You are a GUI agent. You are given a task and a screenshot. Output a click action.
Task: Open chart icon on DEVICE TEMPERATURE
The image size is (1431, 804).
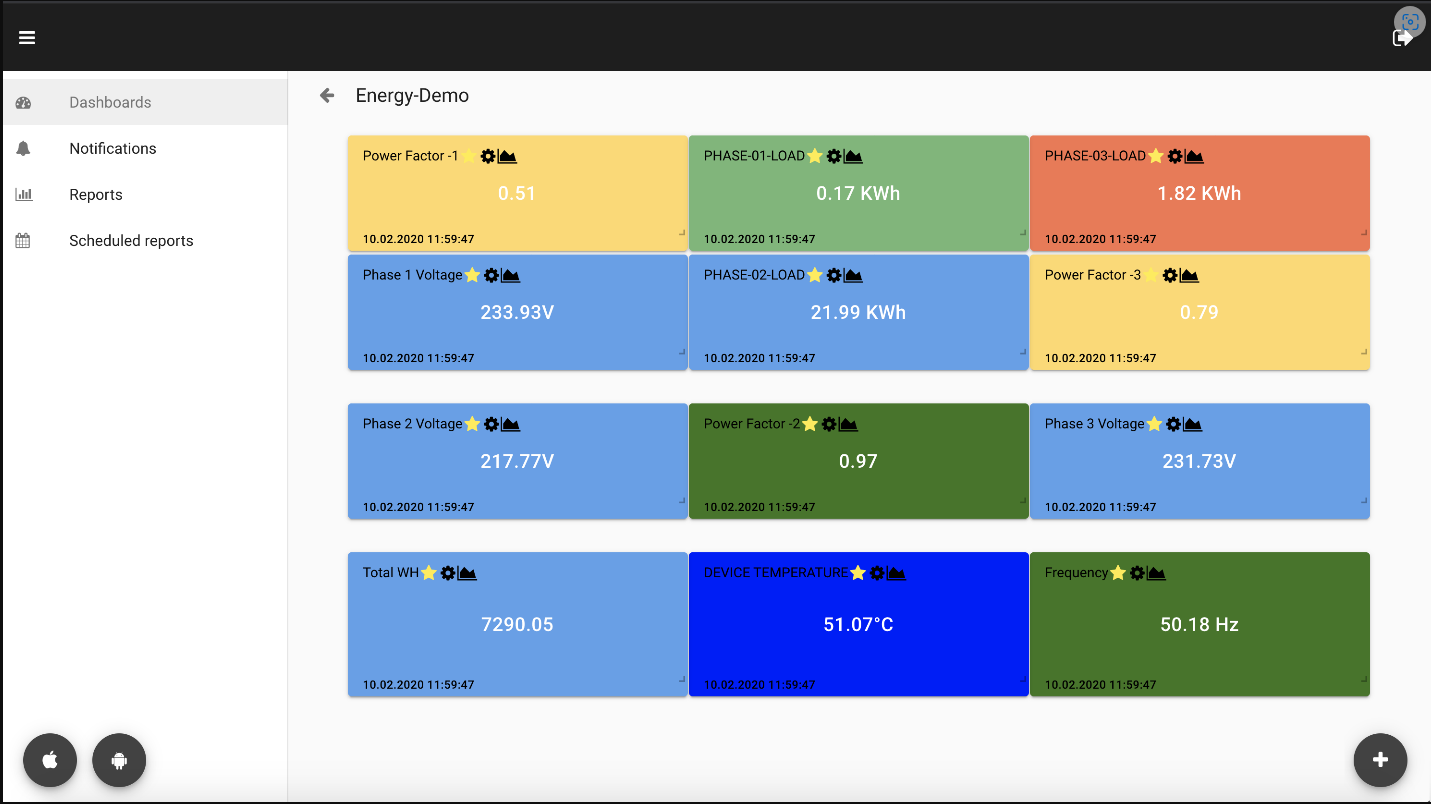coord(896,573)
